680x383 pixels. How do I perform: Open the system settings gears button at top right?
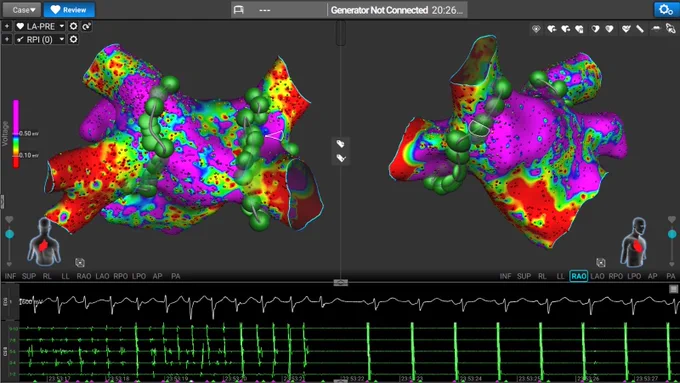tap(665, 10)
